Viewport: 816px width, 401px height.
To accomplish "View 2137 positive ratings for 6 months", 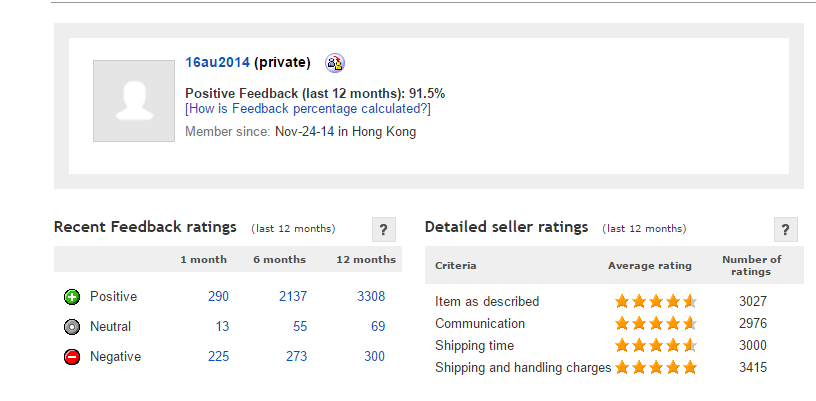I will (292, 296).
